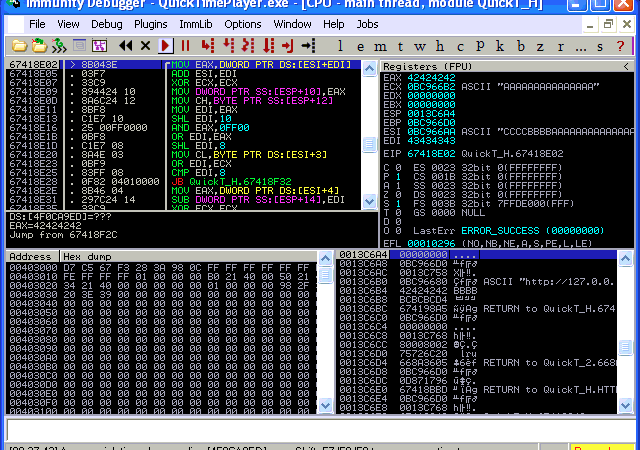Image resolution: width=640 pixels, height=450 pixels.
Task: Show Breakpoints window with 'b' button
Action: [518, 46]
